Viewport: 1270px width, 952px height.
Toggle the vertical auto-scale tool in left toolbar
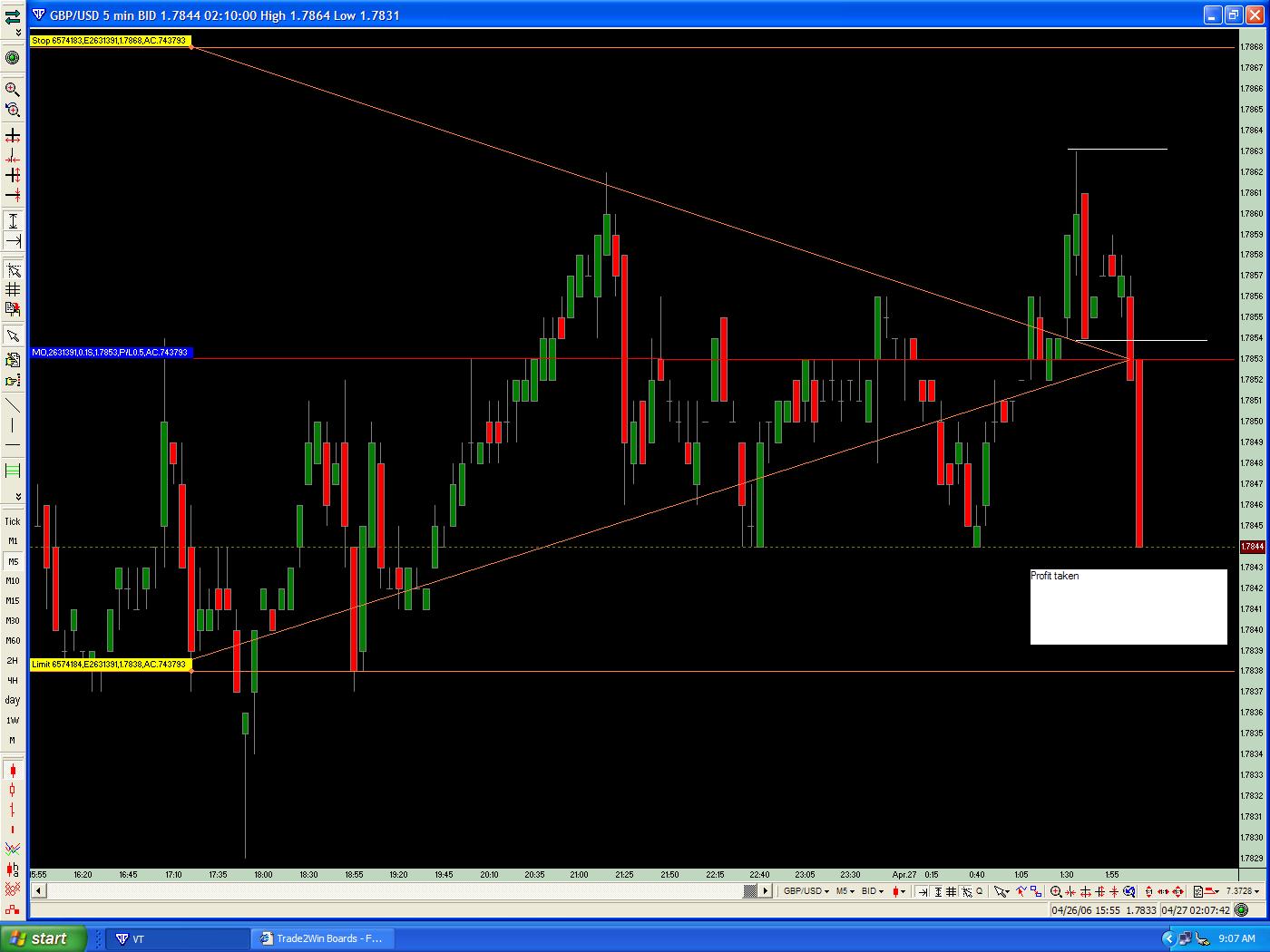13,220
